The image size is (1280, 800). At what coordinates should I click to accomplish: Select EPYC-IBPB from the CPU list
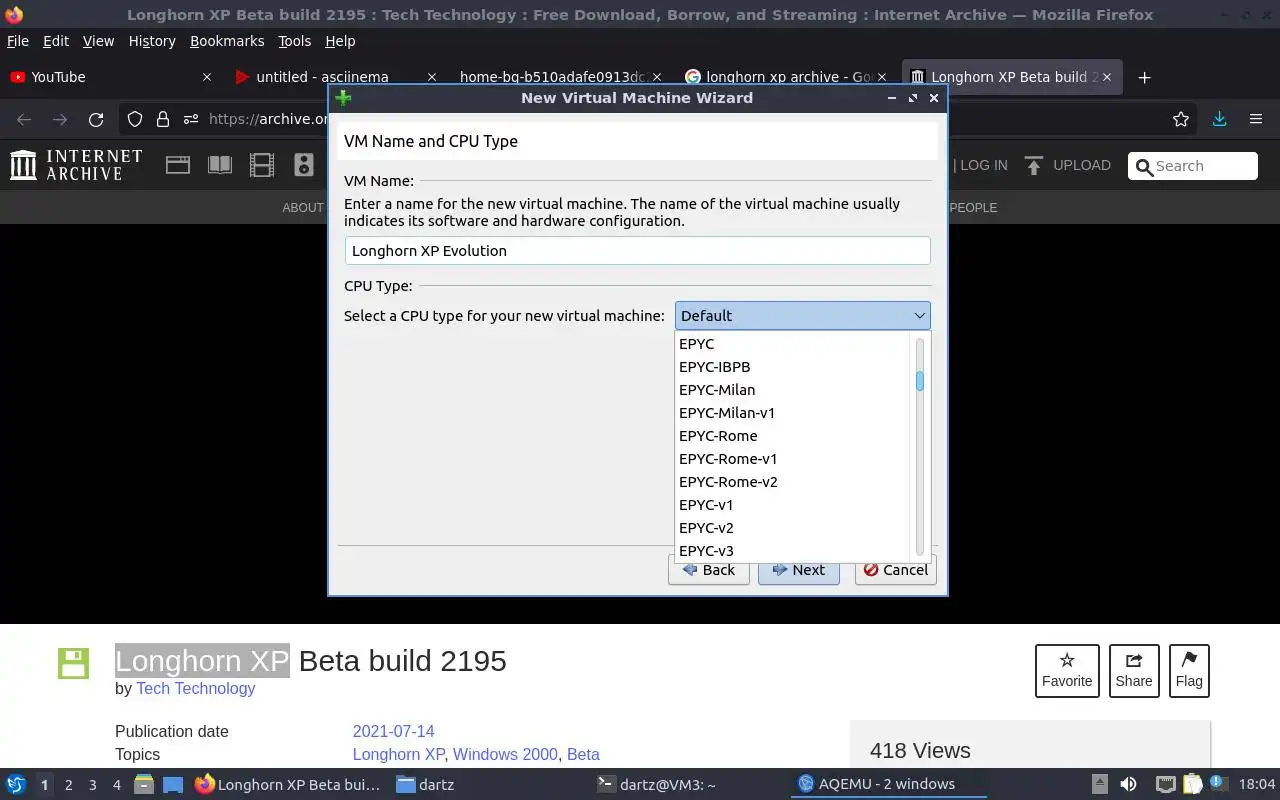point(794,367)
